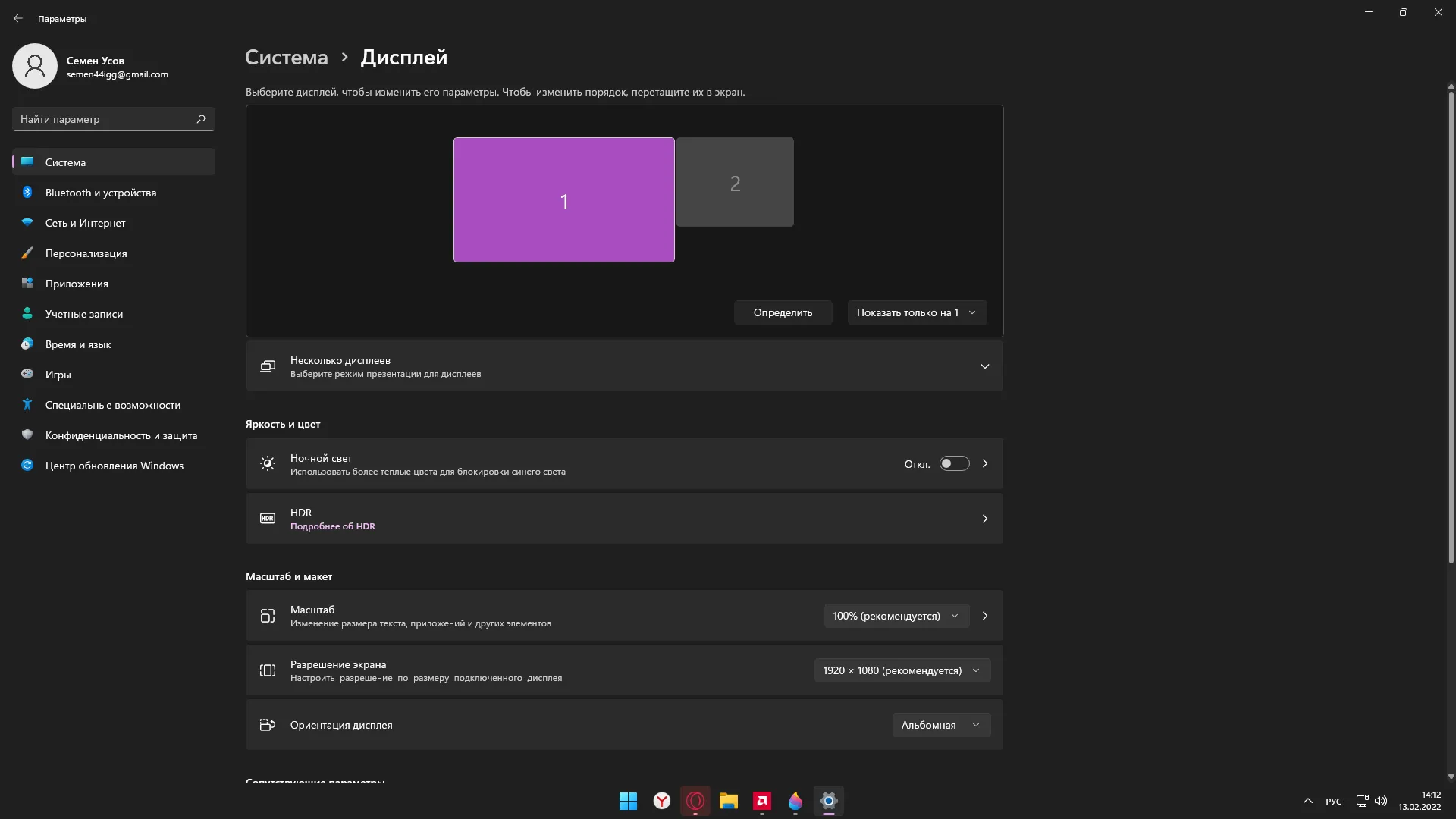
Task: Click the Система breadcrumb link
Action: click(287, 57)
